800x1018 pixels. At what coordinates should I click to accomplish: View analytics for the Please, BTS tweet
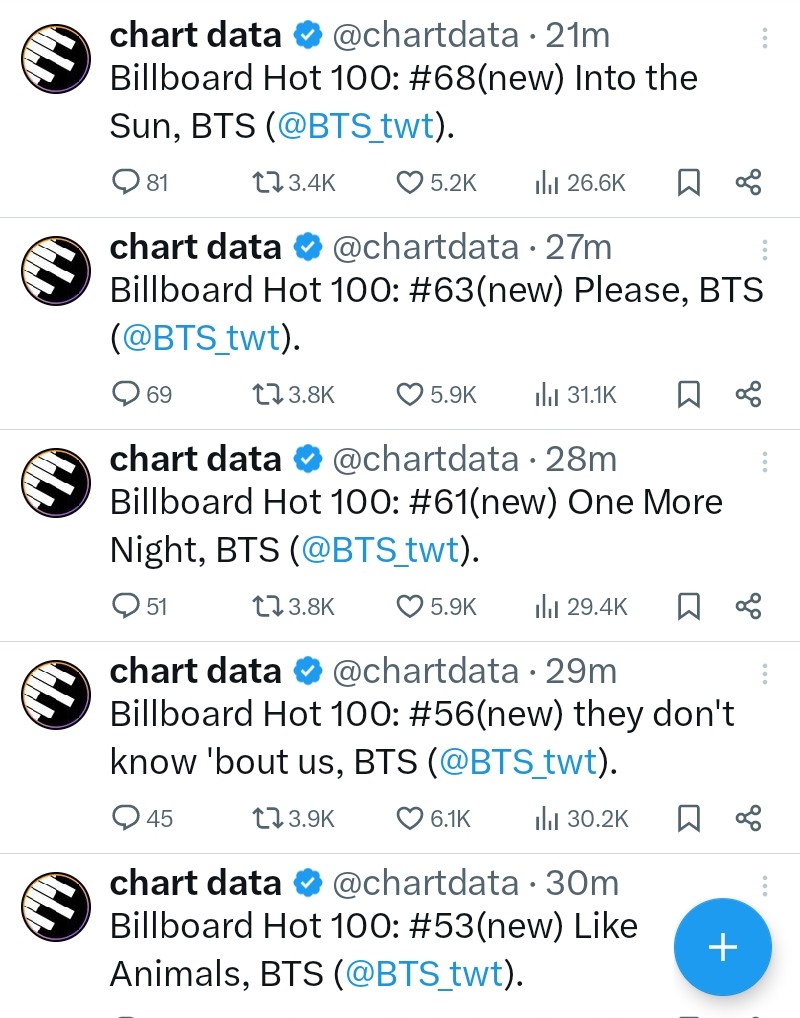coord(546,395)
